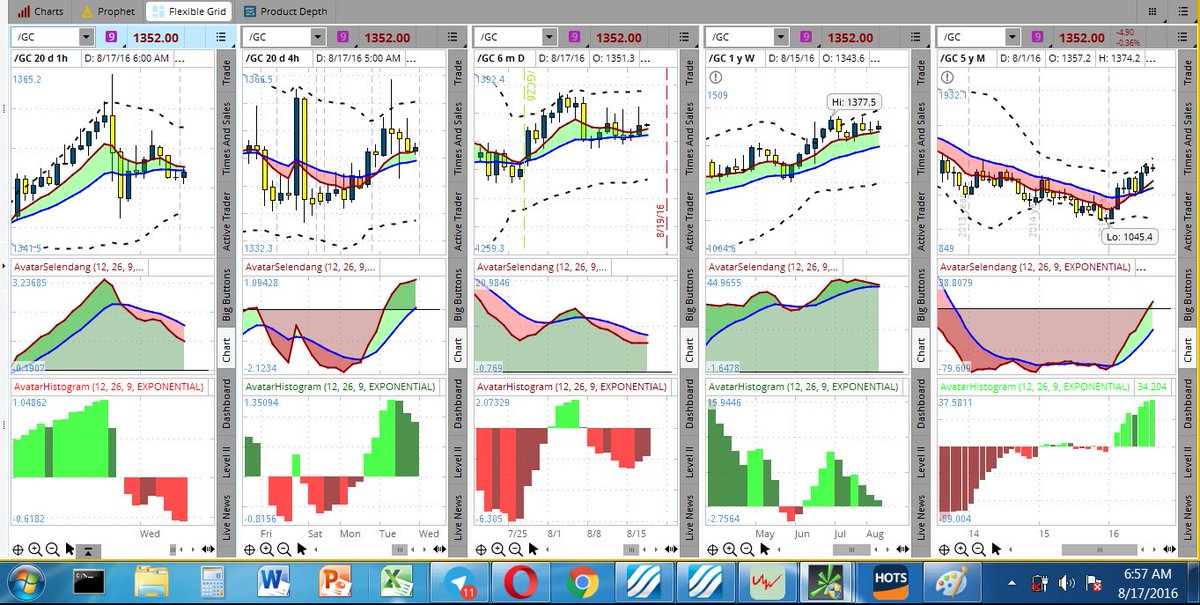Image resolution: width=1200 pixels, height=605 pixels.
Task: Select crosshair tool under the 20 d 1h chart
Action: [x=17, y=549]
